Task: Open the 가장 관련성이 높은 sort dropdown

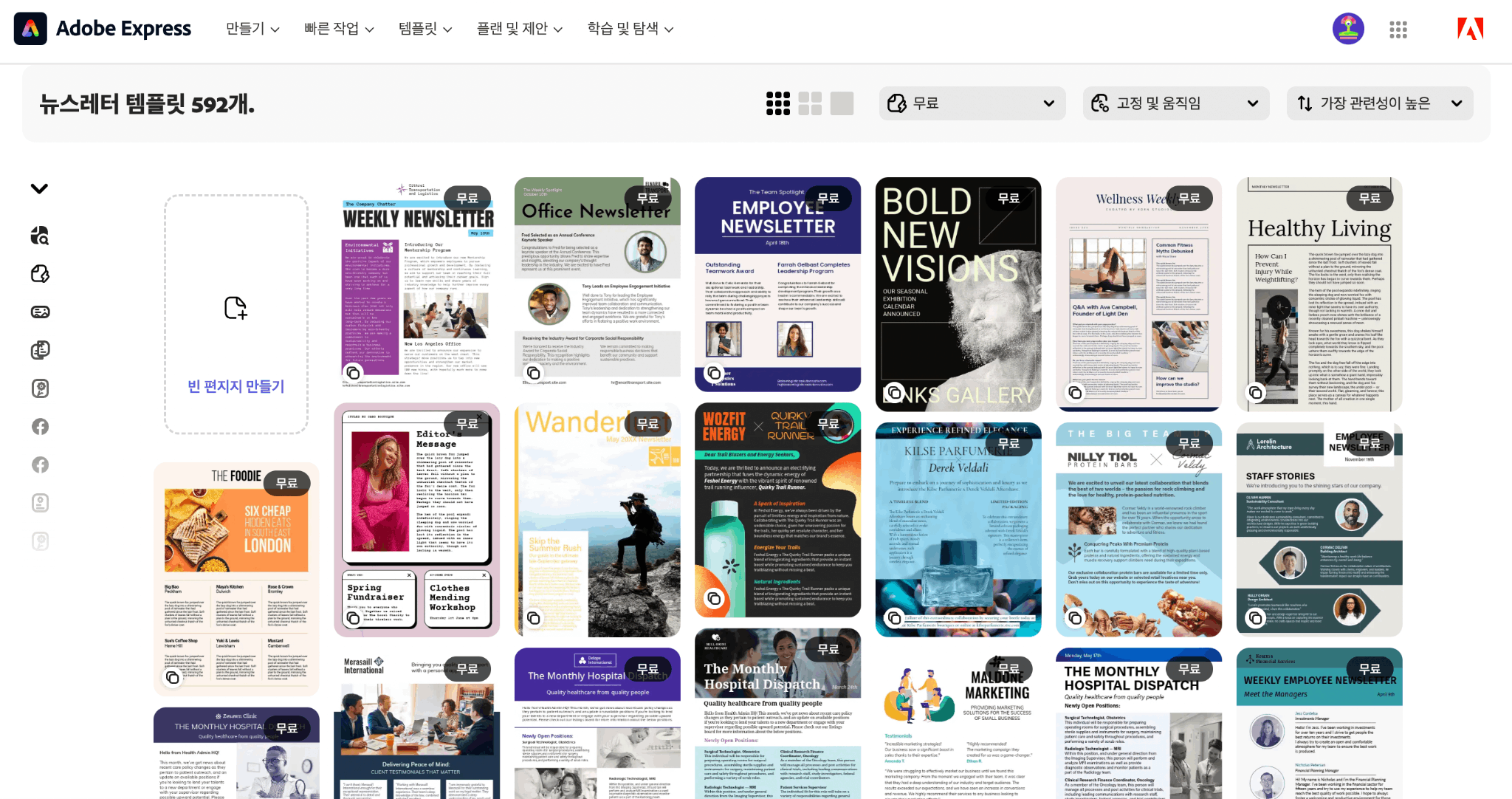Action: (x=1379, y=103)
